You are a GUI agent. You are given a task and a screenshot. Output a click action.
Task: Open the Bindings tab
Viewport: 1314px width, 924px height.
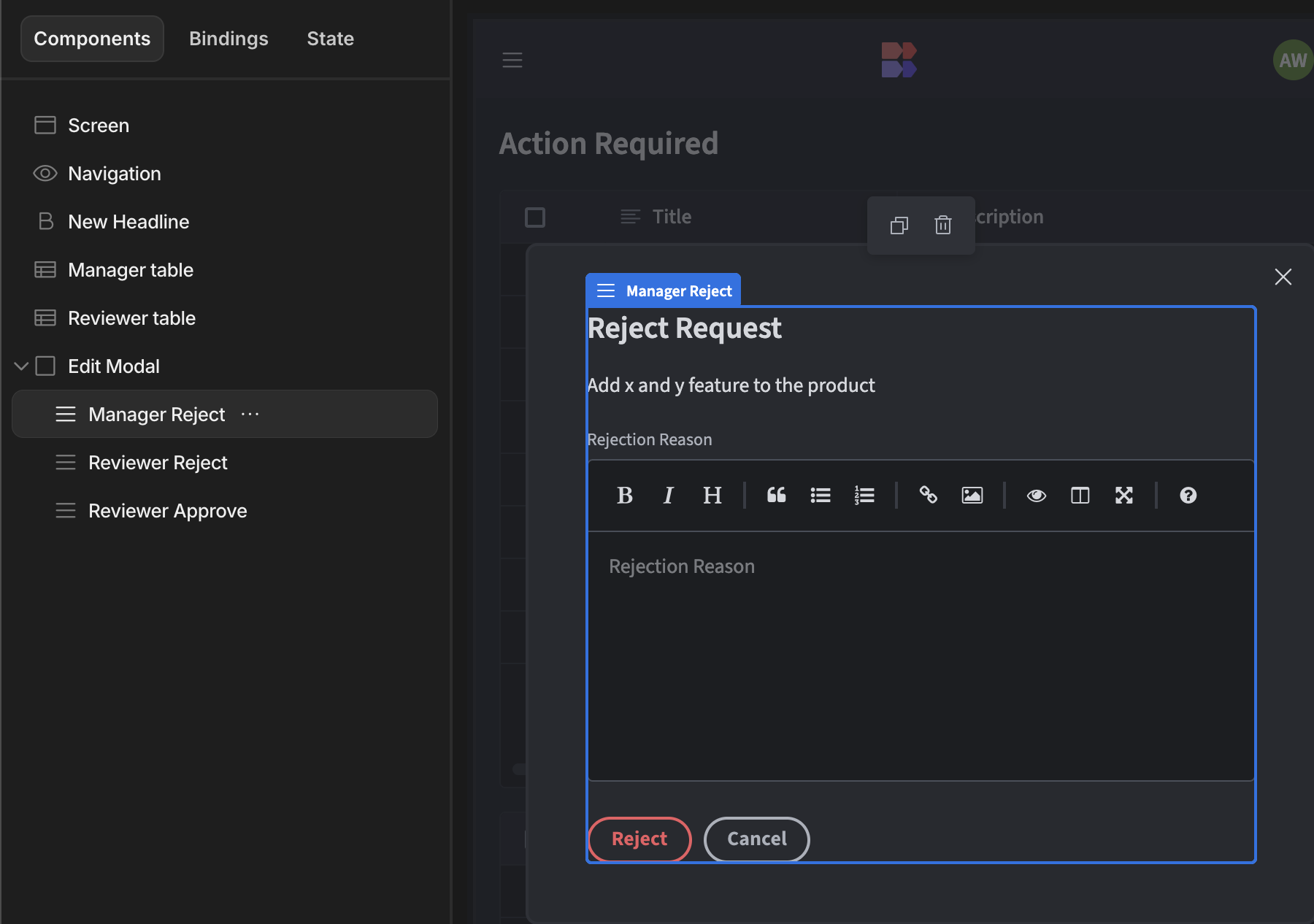[x=228, y=39]
